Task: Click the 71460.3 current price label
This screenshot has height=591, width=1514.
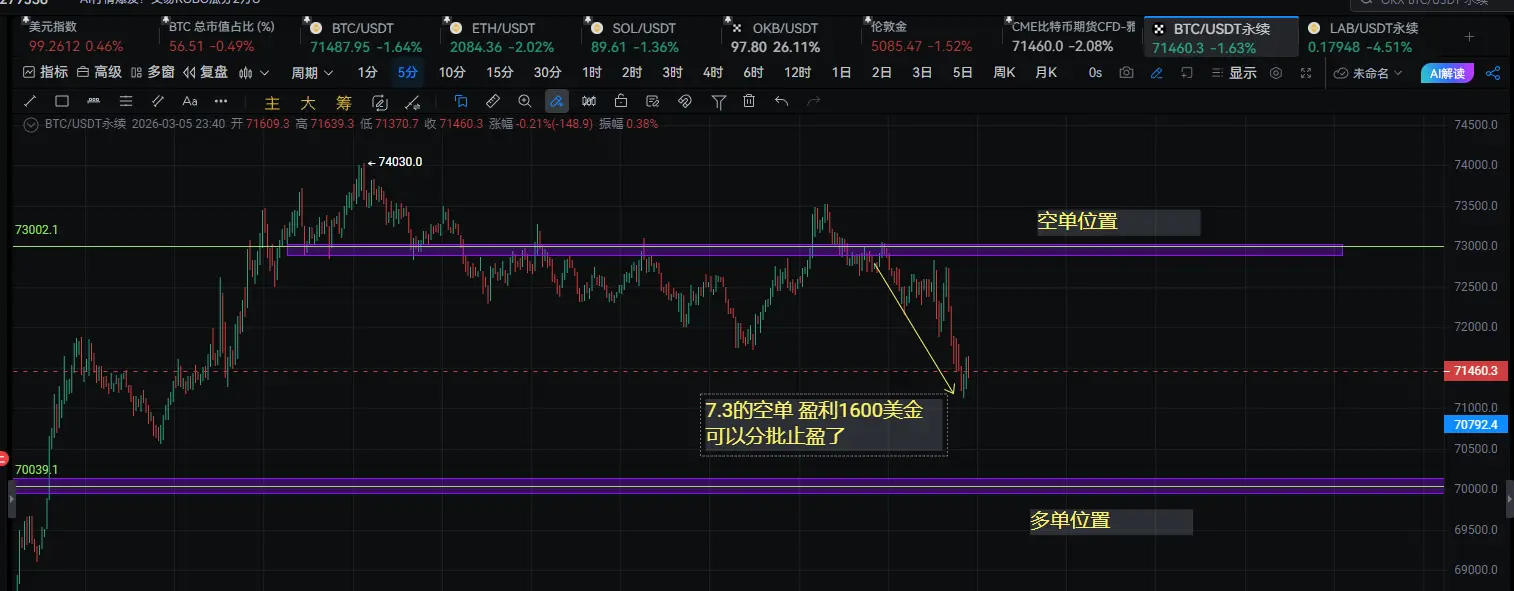Action: click(1477, 371)
